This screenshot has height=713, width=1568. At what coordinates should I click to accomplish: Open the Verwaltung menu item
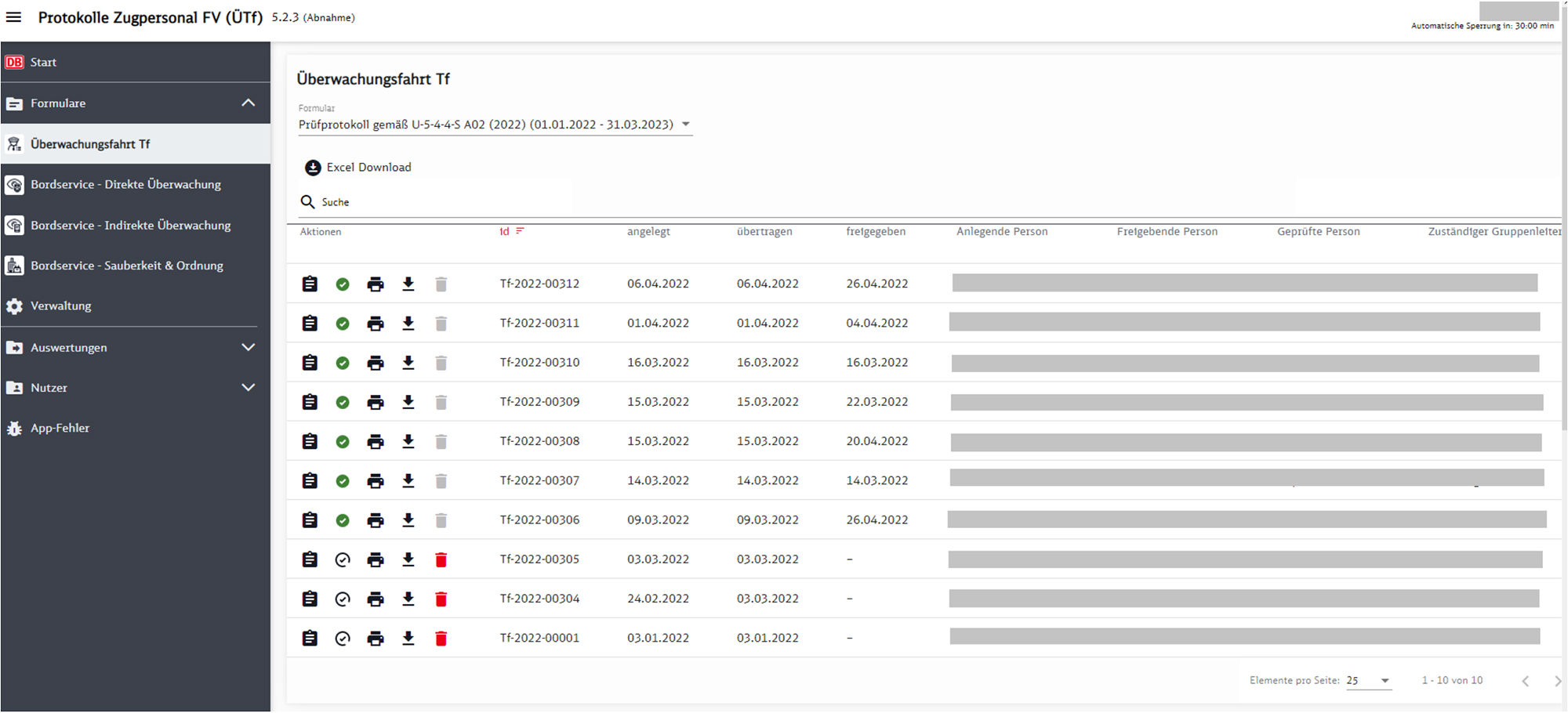[x=61, y=306]
